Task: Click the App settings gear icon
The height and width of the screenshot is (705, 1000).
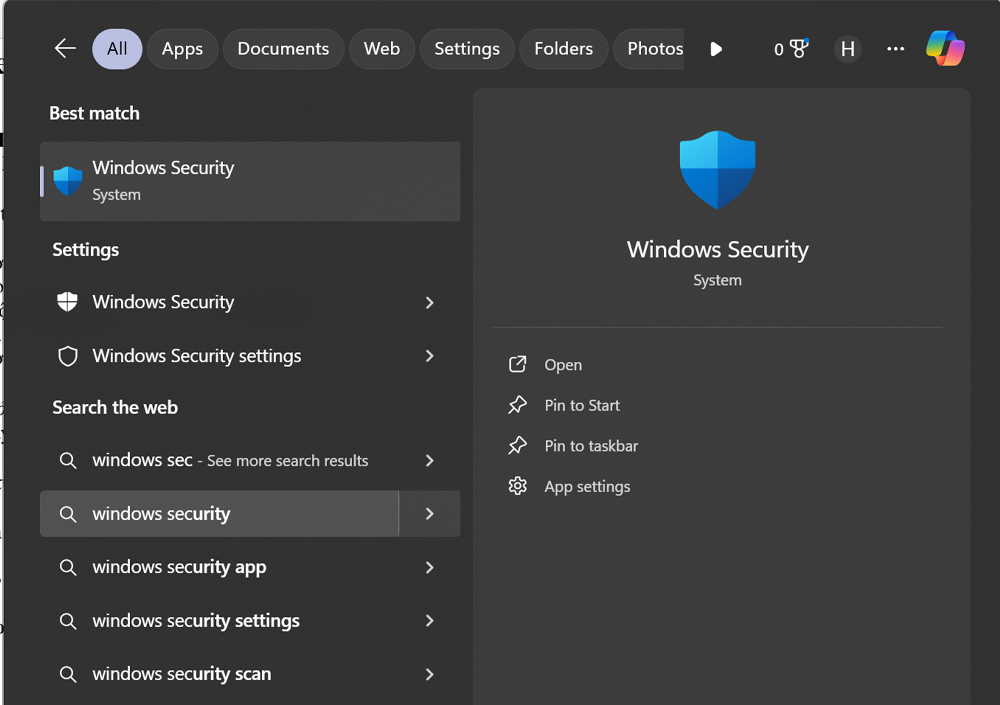Action: [x=517, y=487]
